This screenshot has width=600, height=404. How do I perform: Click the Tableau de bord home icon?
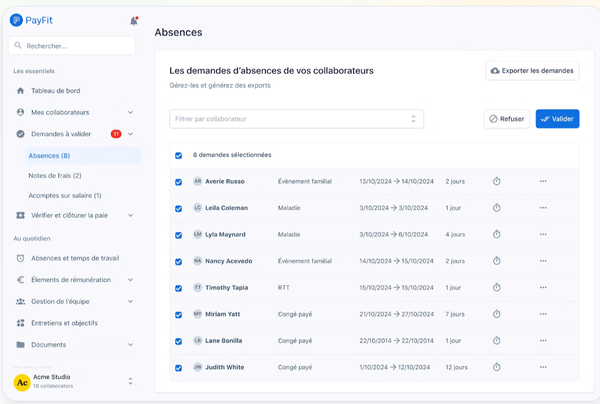click(x=21, y=91)
